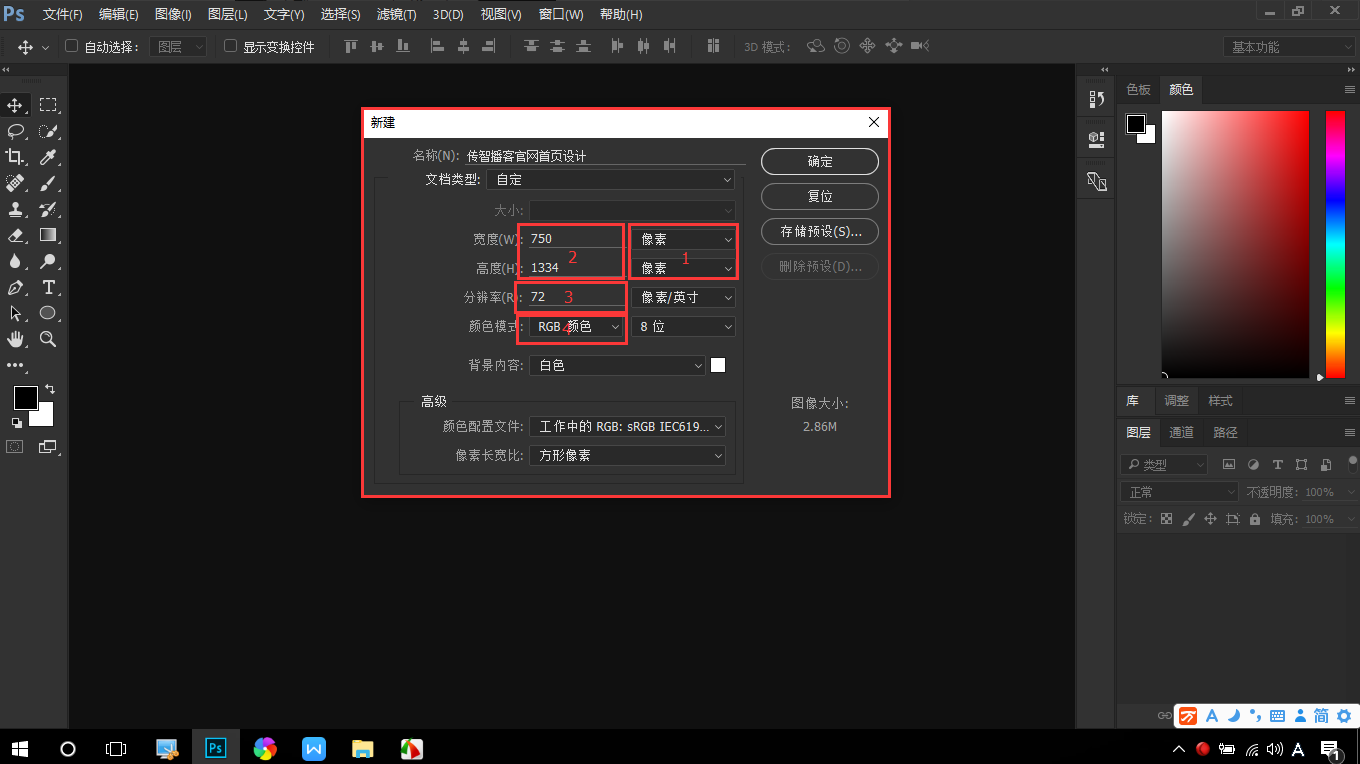Pick the Lasso tool
This screenshot has height=764, width=1360.
click(x=15, y=131)
